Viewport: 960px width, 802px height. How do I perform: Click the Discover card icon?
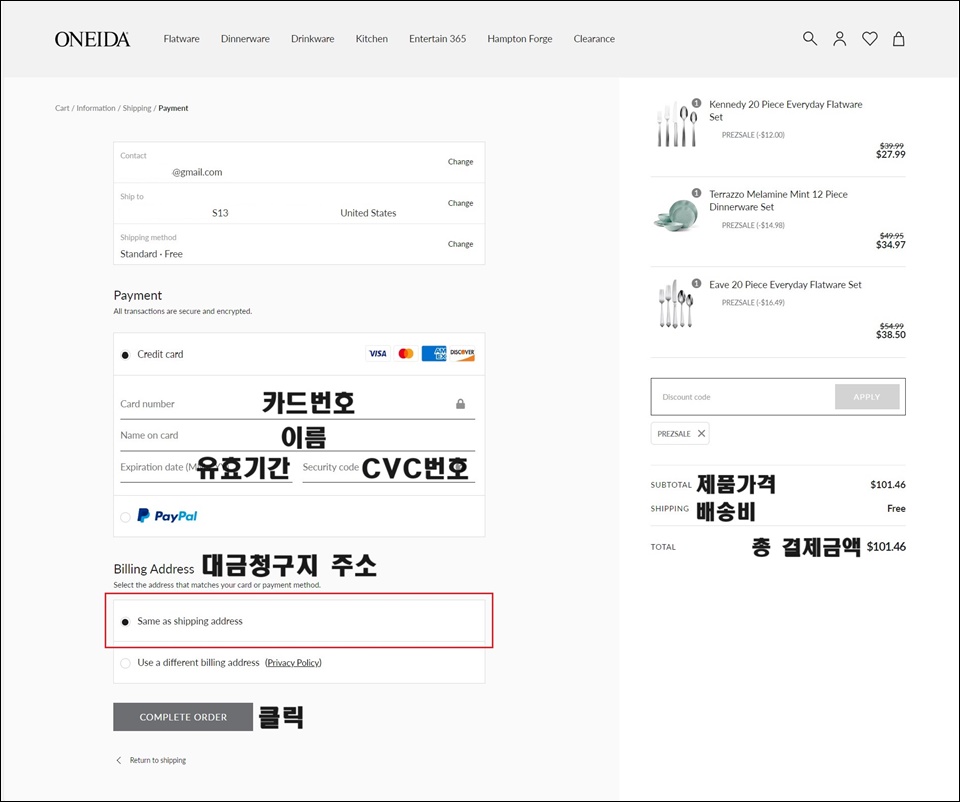click(462, 353)
